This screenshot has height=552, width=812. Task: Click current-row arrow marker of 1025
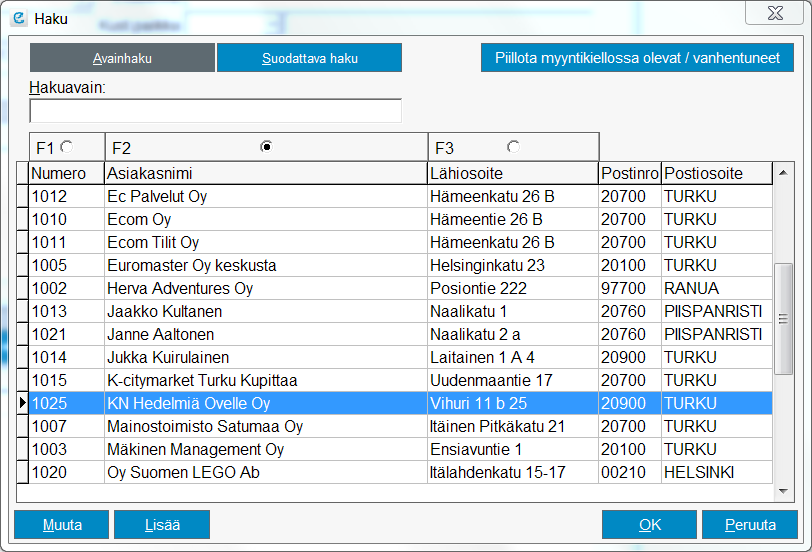tap(22, 403)
